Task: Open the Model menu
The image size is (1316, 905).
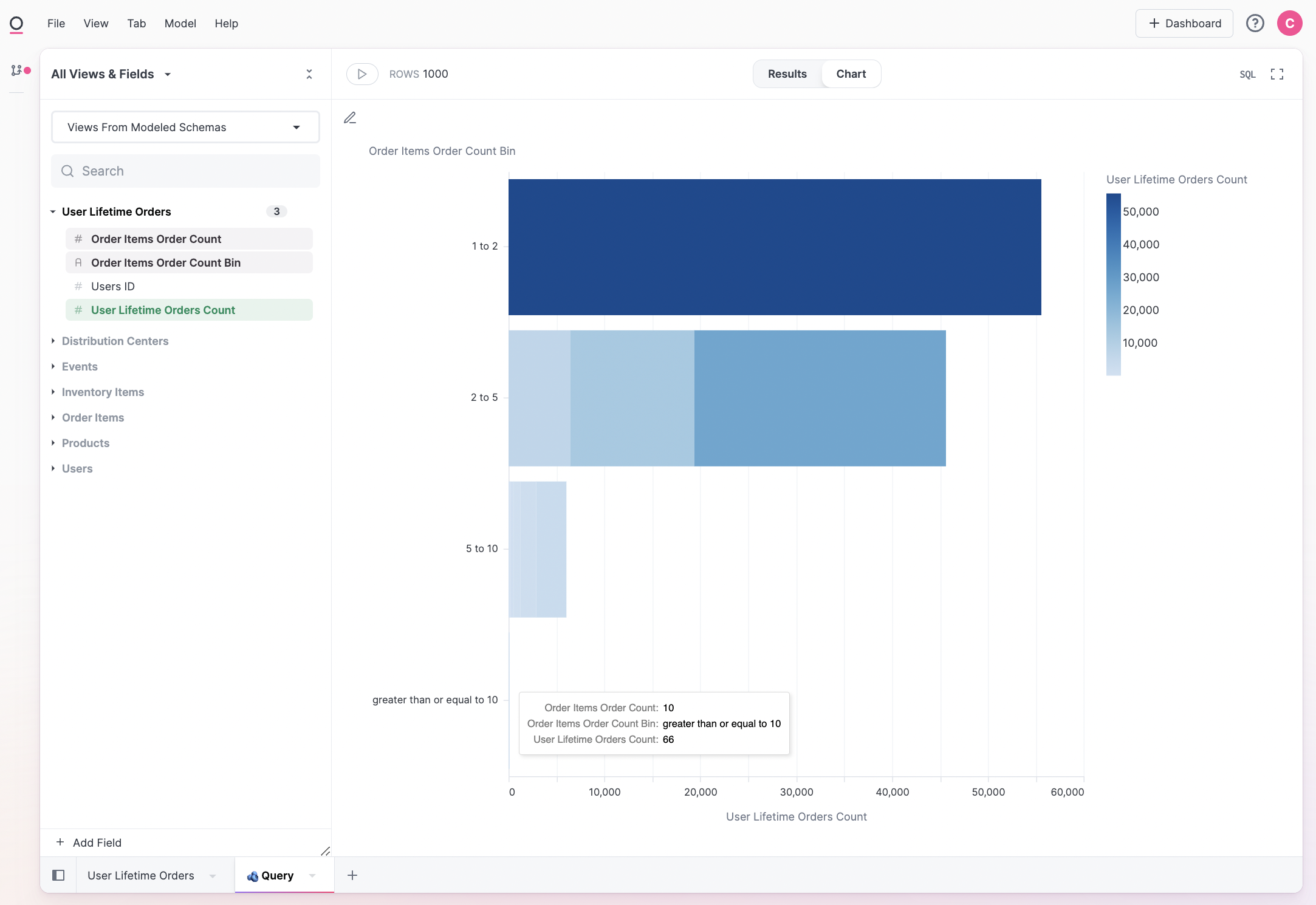Action: (x=180, y=23)
